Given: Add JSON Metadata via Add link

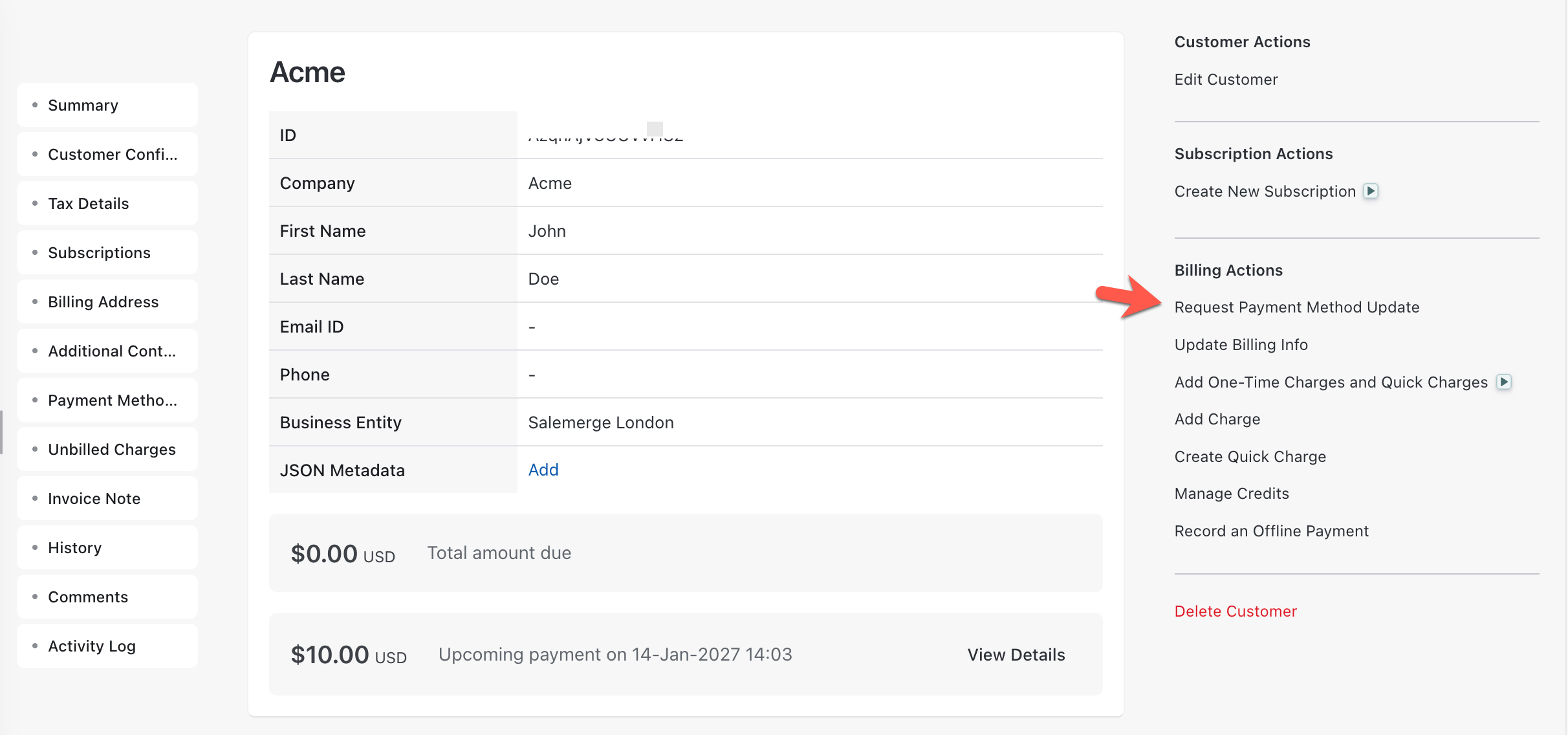Looking at the screenshot, I should pyautogui.click(x=543, y=470).
